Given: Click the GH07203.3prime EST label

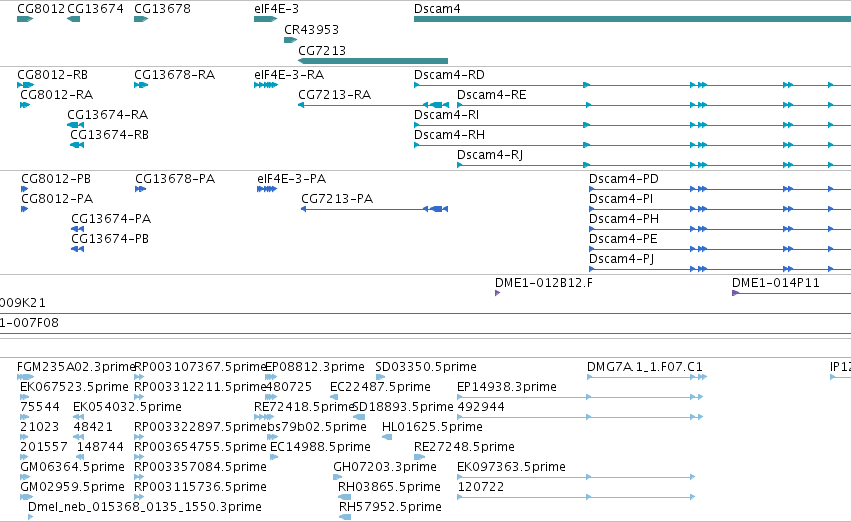Looking at the screenshot, I should [x=385, y=467].
